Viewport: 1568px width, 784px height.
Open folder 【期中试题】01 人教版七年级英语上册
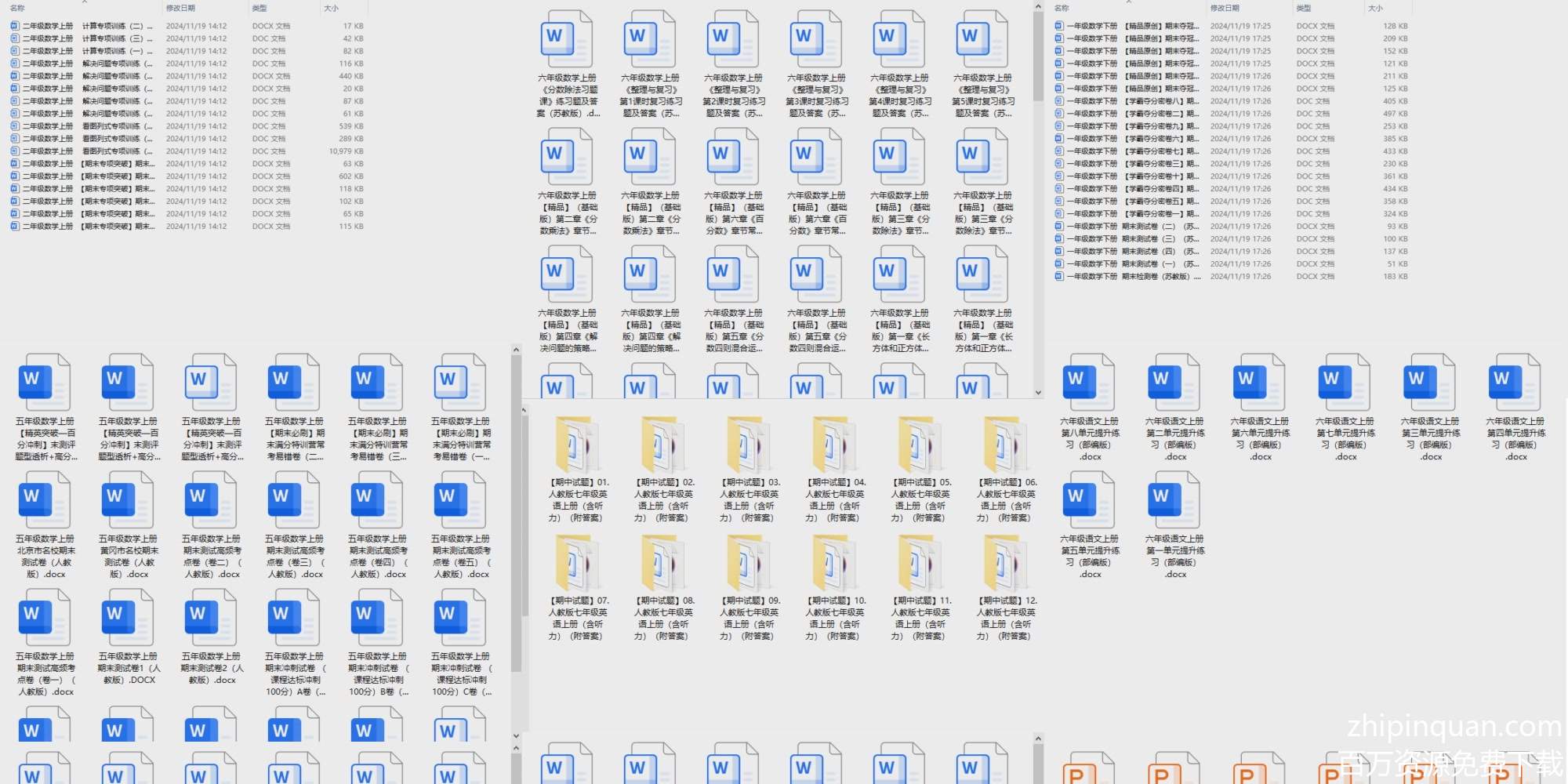tap(579, 445)
